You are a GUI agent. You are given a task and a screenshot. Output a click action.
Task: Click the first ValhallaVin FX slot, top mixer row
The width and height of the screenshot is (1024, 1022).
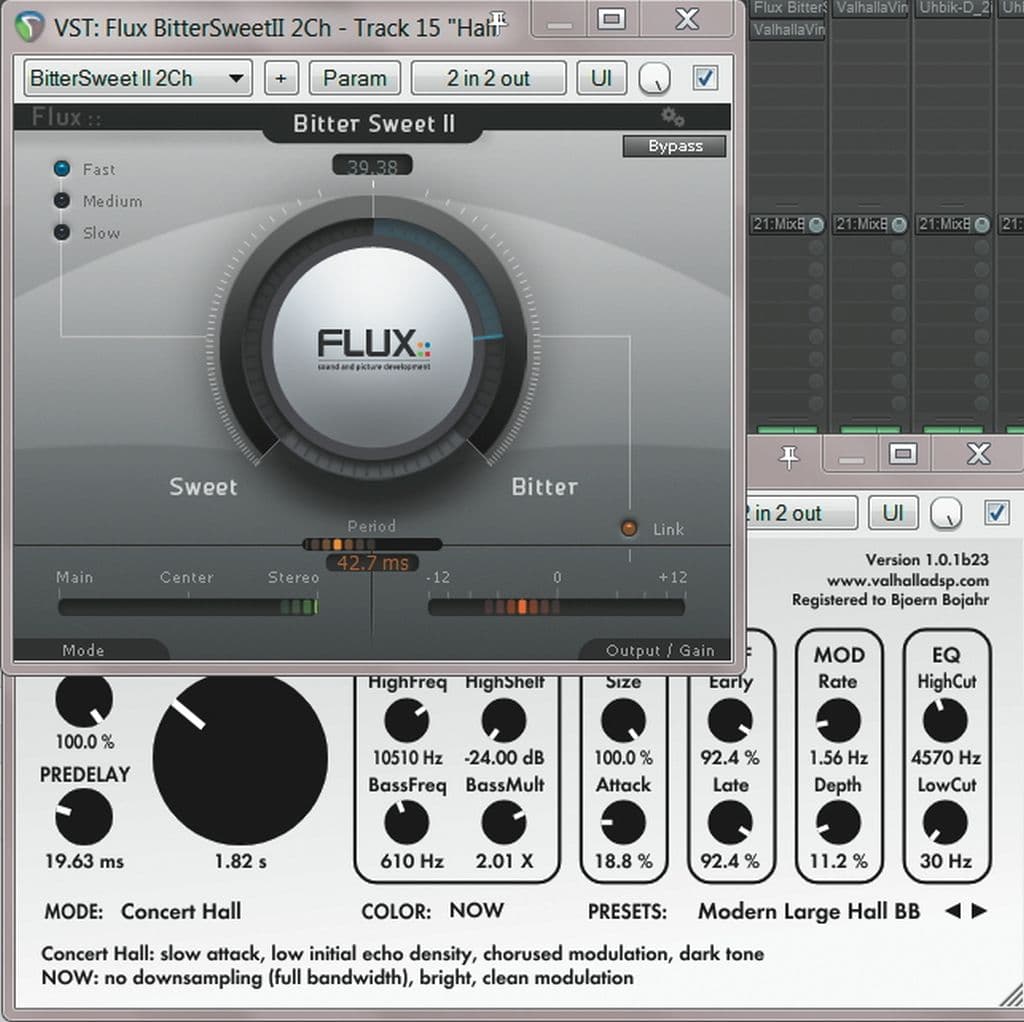(870, 8)
